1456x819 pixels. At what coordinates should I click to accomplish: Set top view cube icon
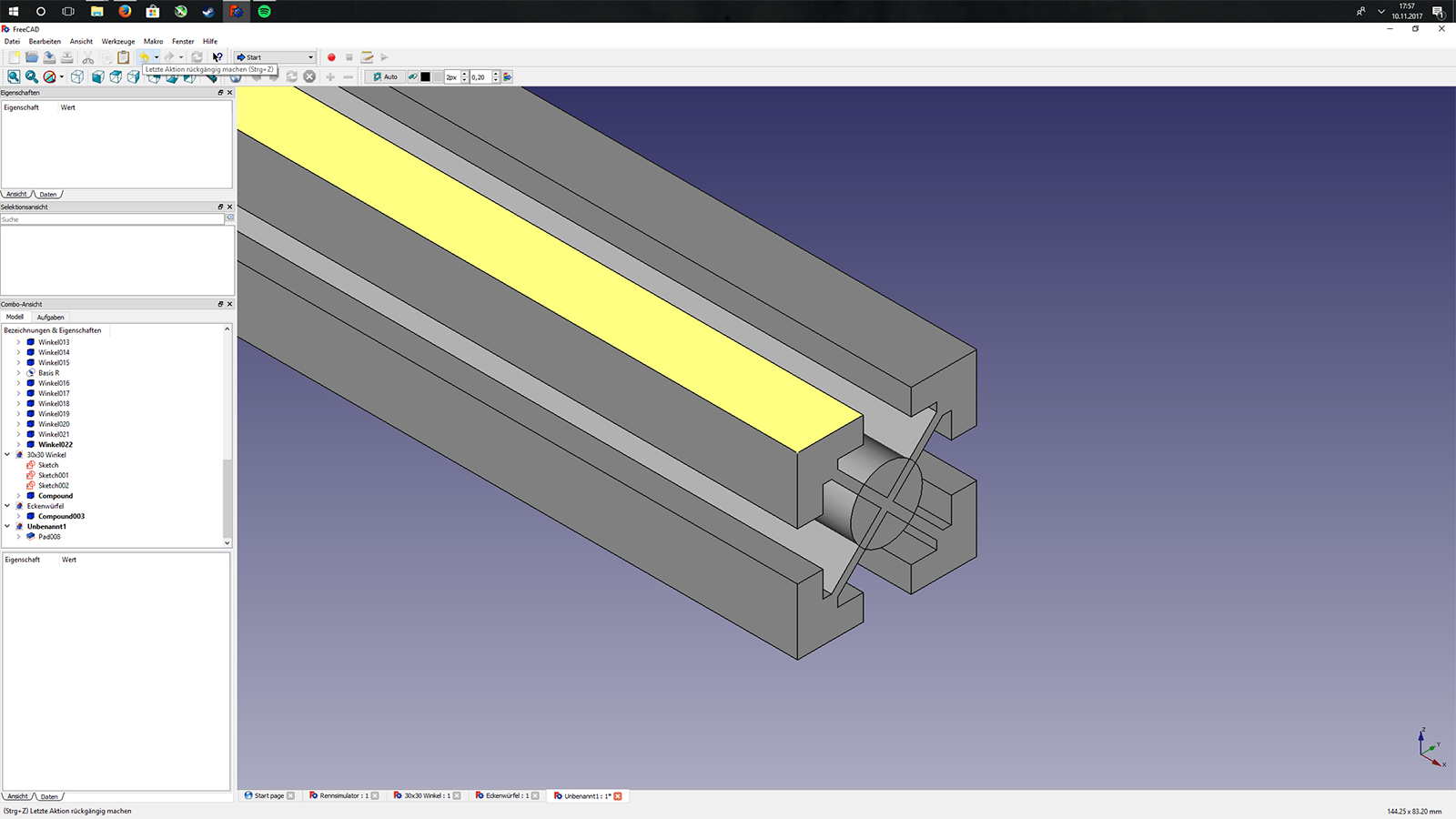116,77
